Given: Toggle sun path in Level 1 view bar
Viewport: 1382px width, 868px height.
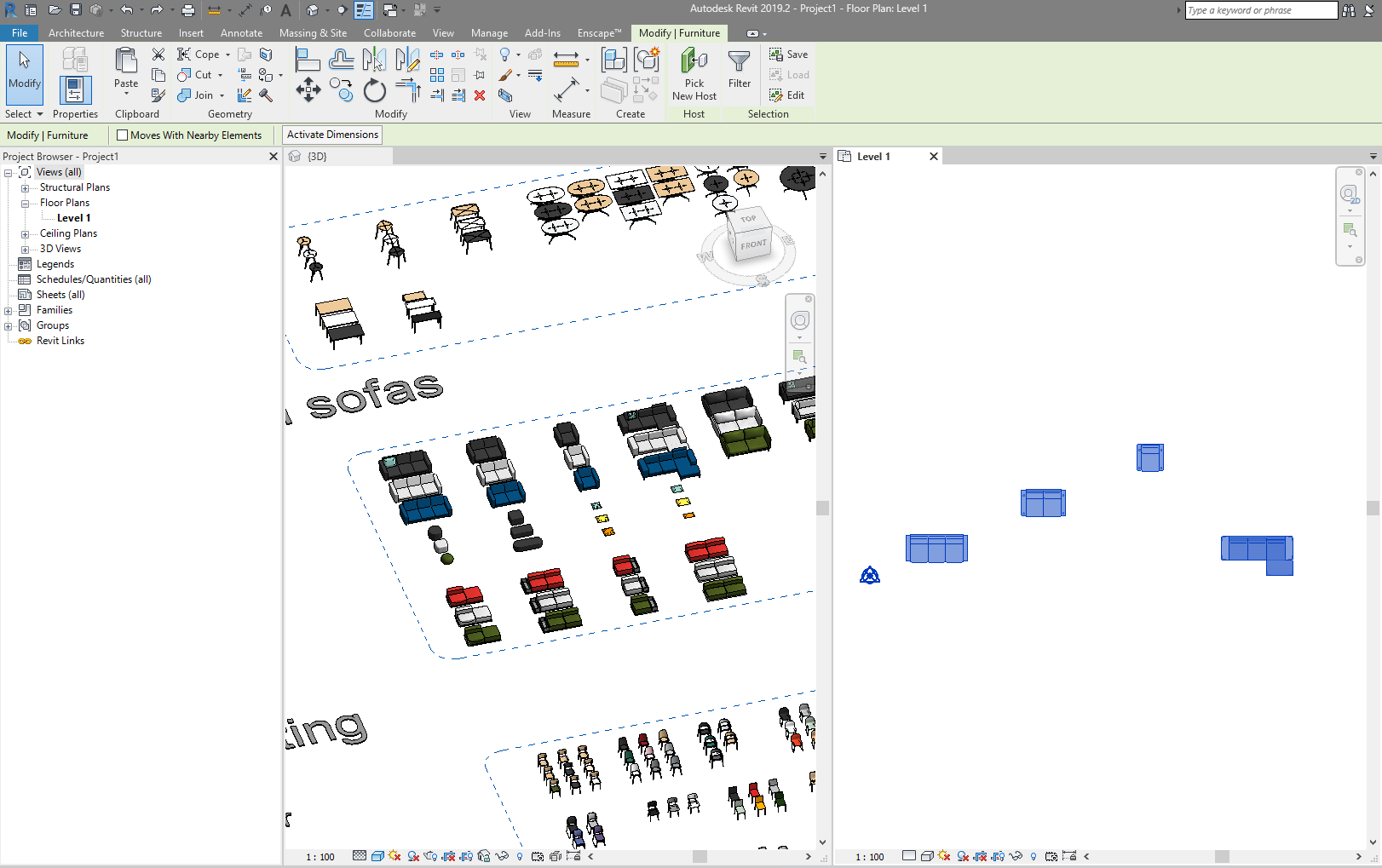Looking at the screenshot, I should (x=944, y=856).
